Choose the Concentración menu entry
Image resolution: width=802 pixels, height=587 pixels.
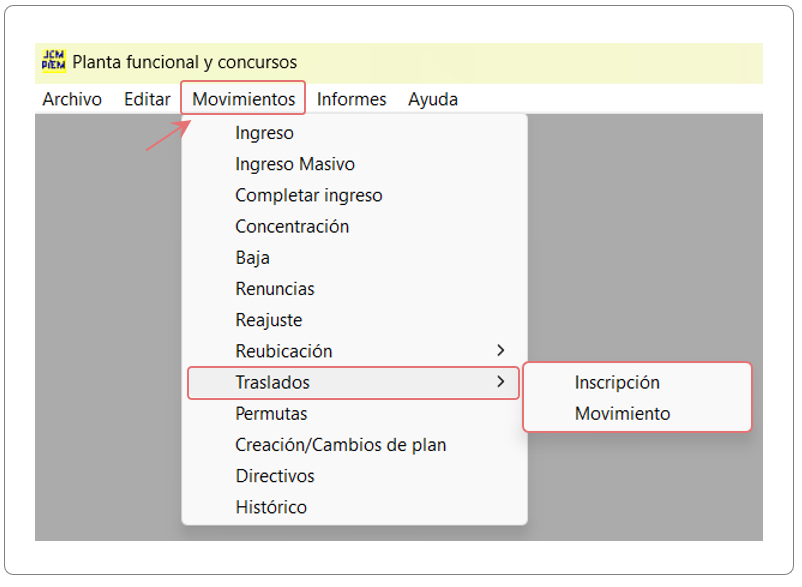pyautogui.click(x=354, y=227)
